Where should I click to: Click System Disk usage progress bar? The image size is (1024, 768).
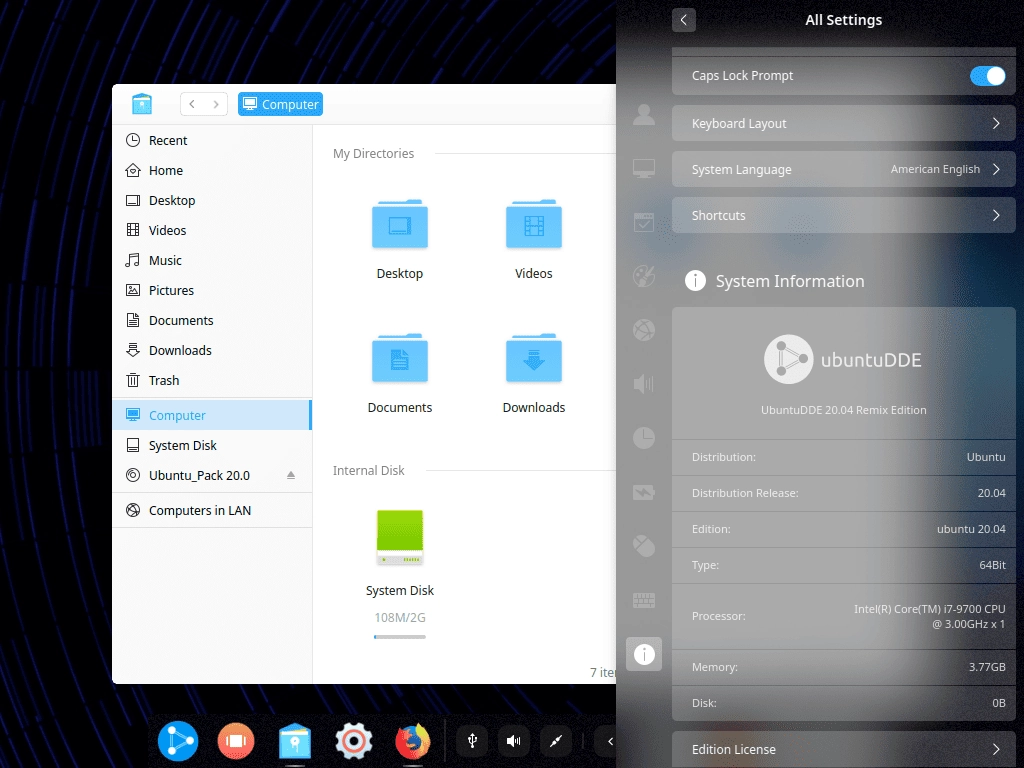pyautogui.click(x=400, y=637)
